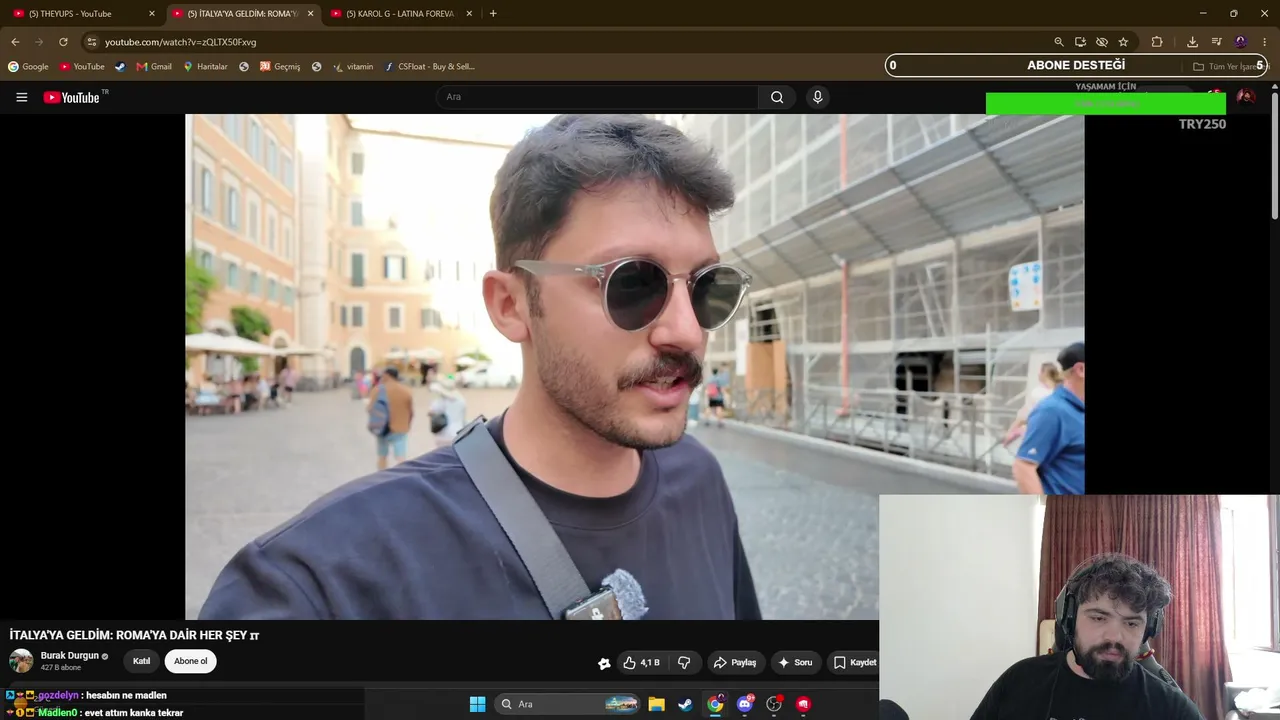The height and width of the screenshot is (720, 1280).
Task: Open site information icon in address bar
Action: (92, 42)
